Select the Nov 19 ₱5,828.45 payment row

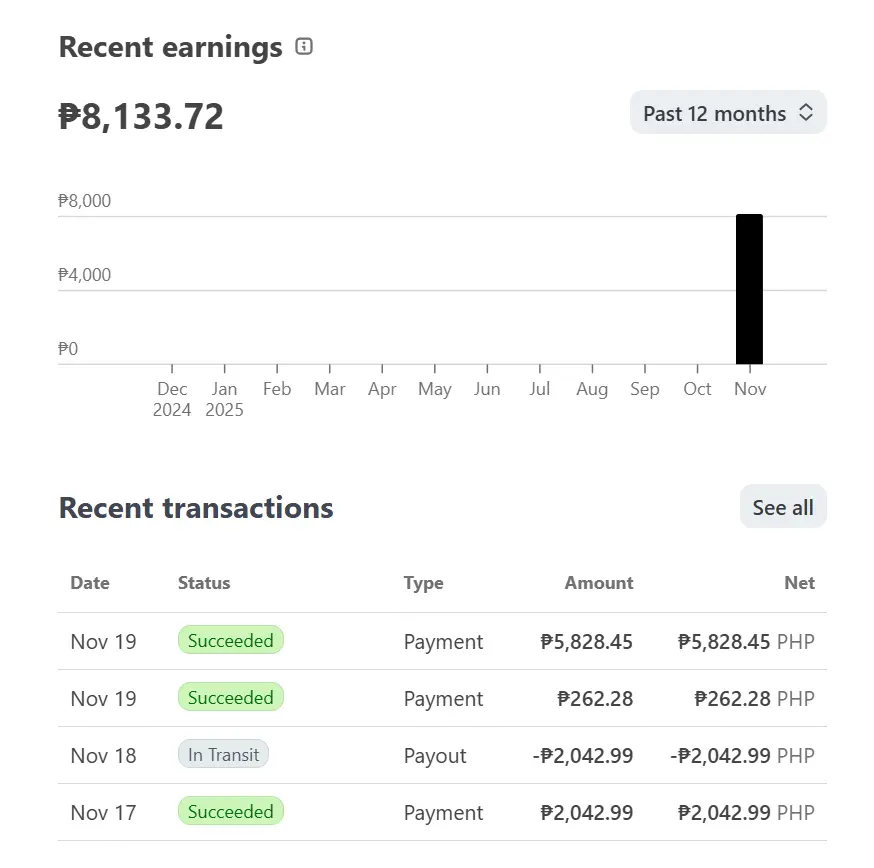pos(442,641)
